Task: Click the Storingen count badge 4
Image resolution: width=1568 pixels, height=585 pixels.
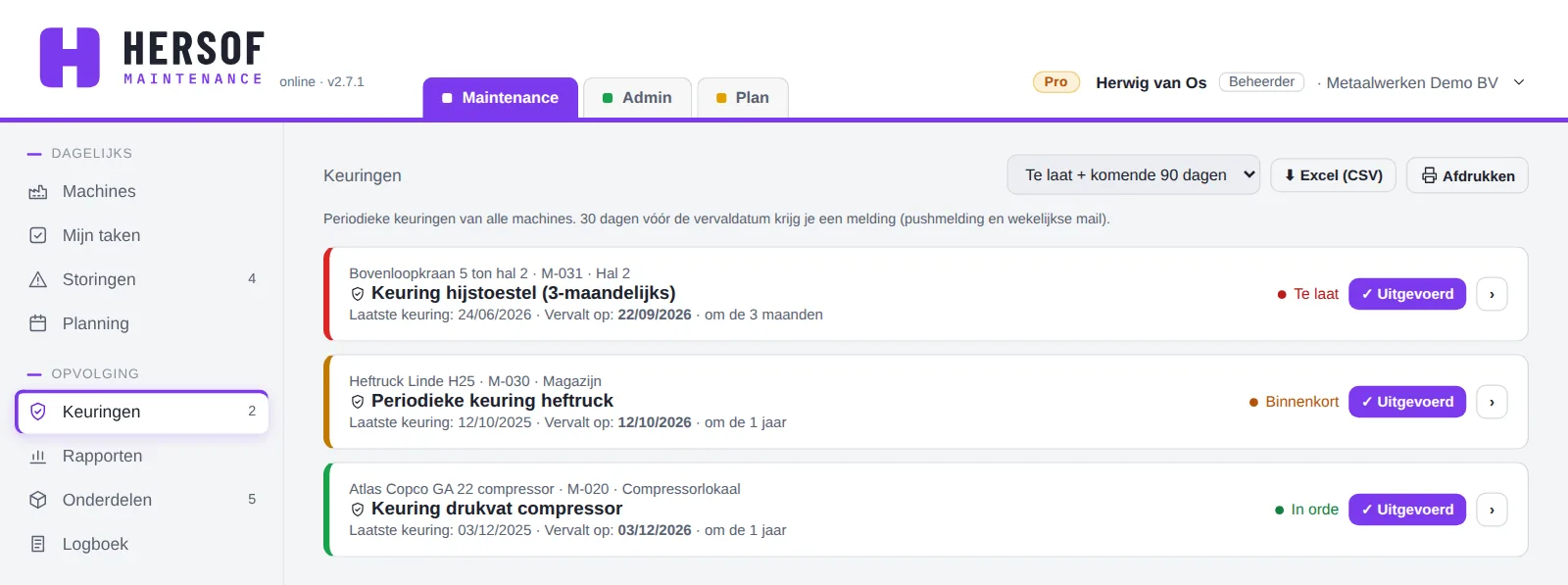Action: coord(252,279)
